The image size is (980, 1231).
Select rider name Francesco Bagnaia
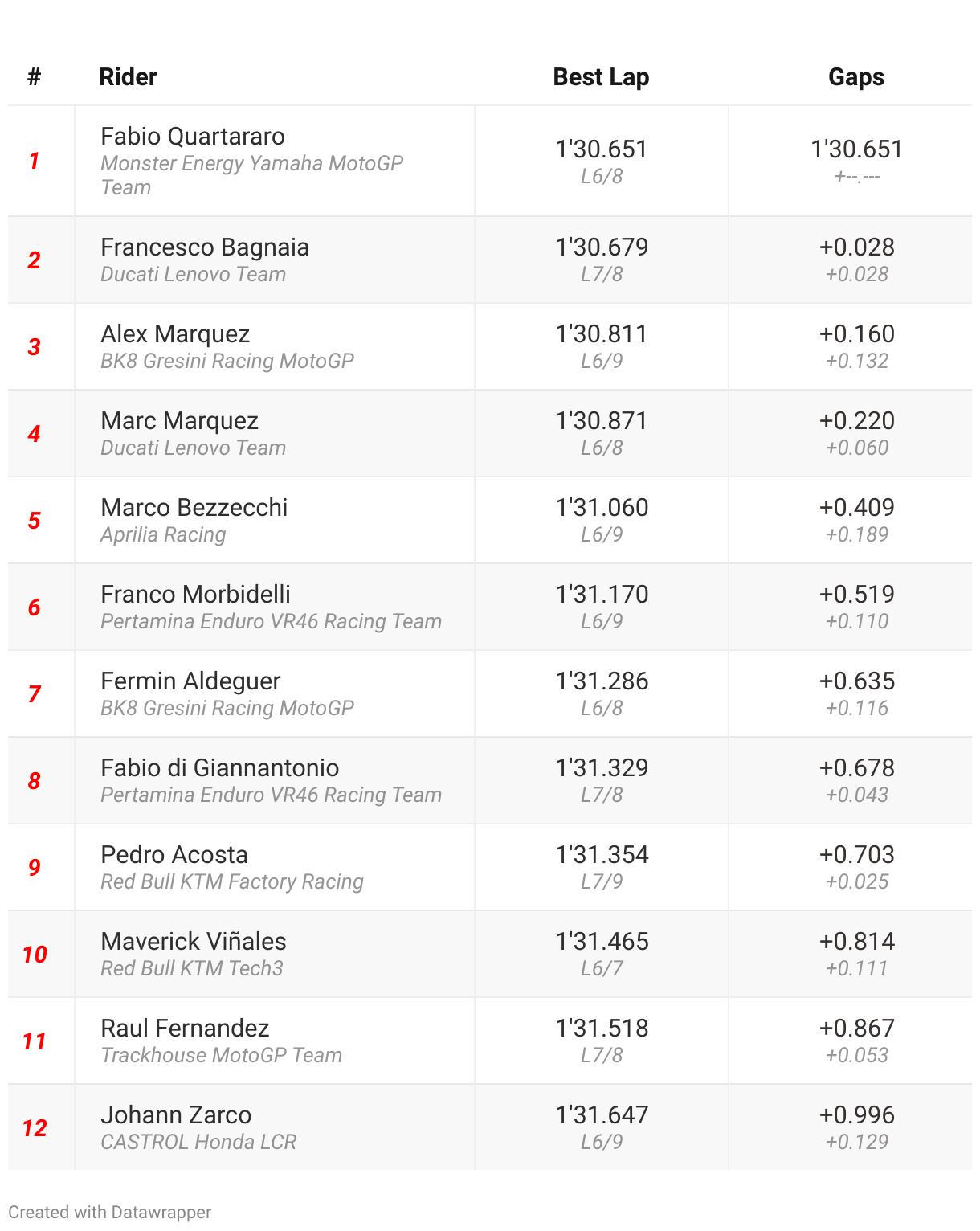(205, 247)
